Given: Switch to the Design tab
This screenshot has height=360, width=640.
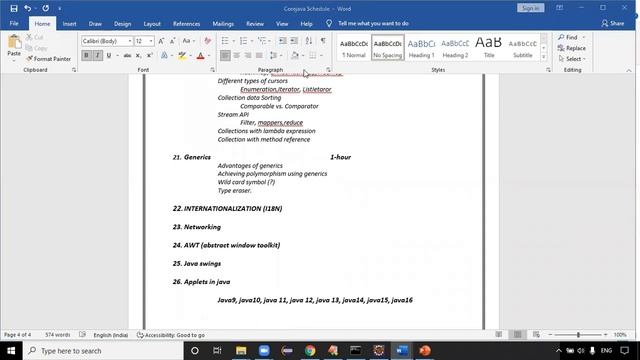Looking at the screenshot, I should pos(122,24).
